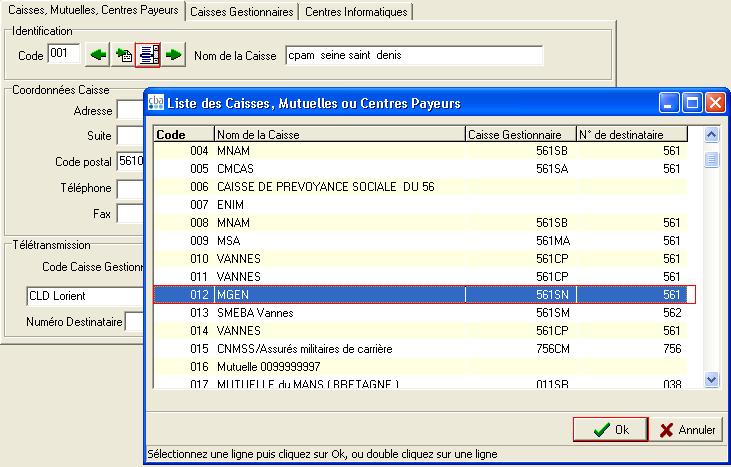The height and width of the screenshot is (467, 731).
Task: Click the N° de destinataire column header
Action: tap(632, 135)
